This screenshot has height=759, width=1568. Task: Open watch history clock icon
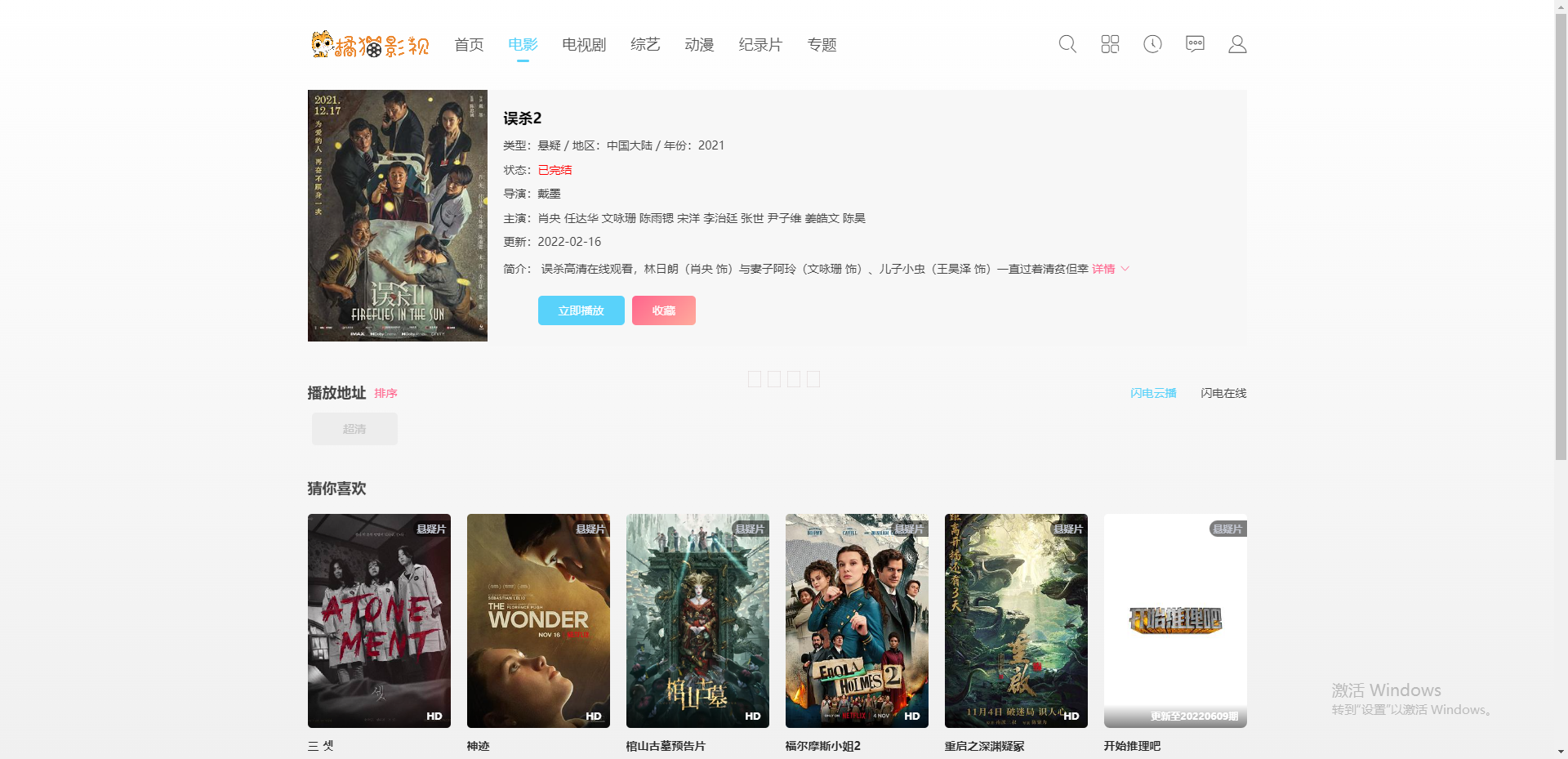tap(1152, 44)
